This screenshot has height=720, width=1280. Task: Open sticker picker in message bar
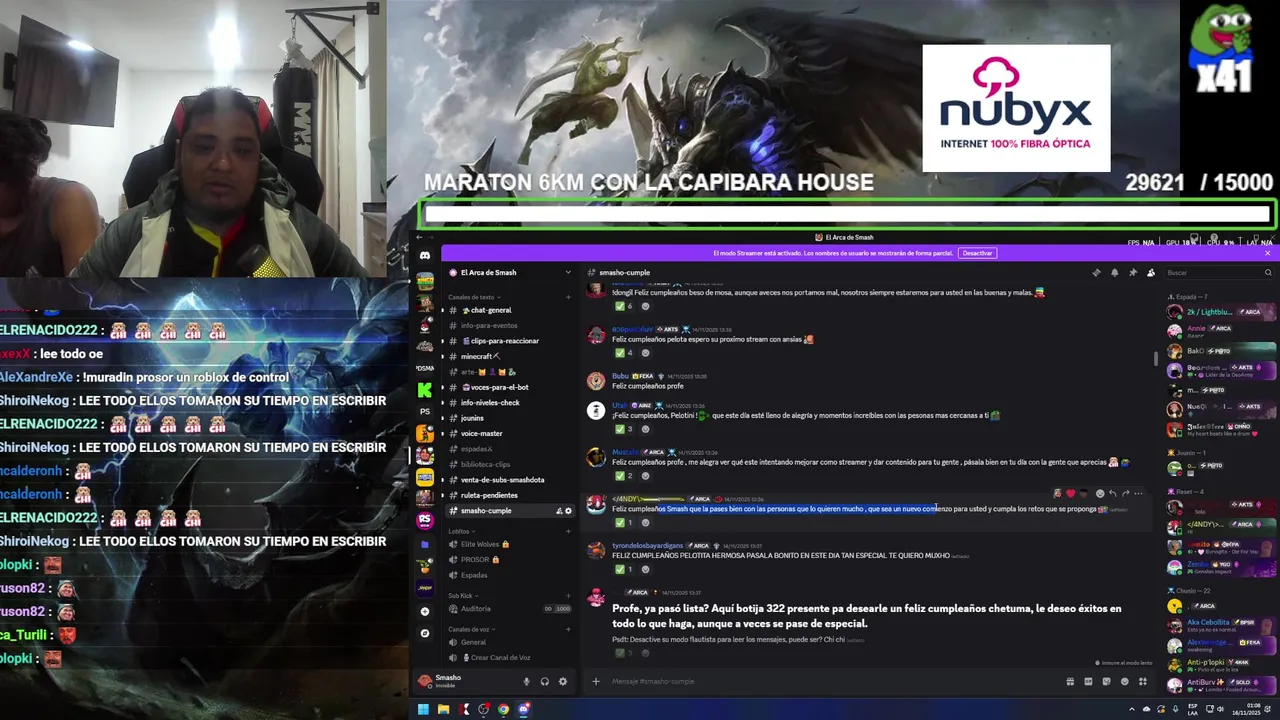pyautogui.click(x=1106, y=681)
